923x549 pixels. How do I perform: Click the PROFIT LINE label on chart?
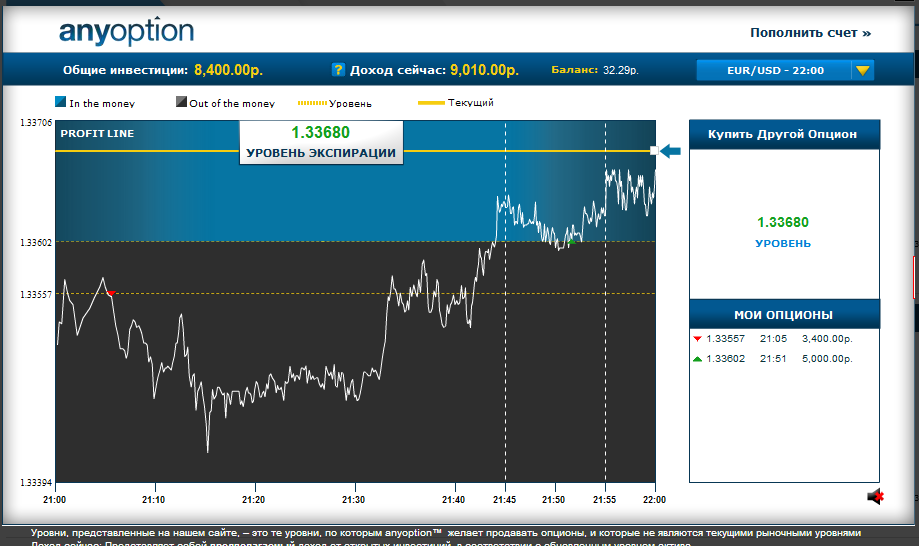coord(97,134)
